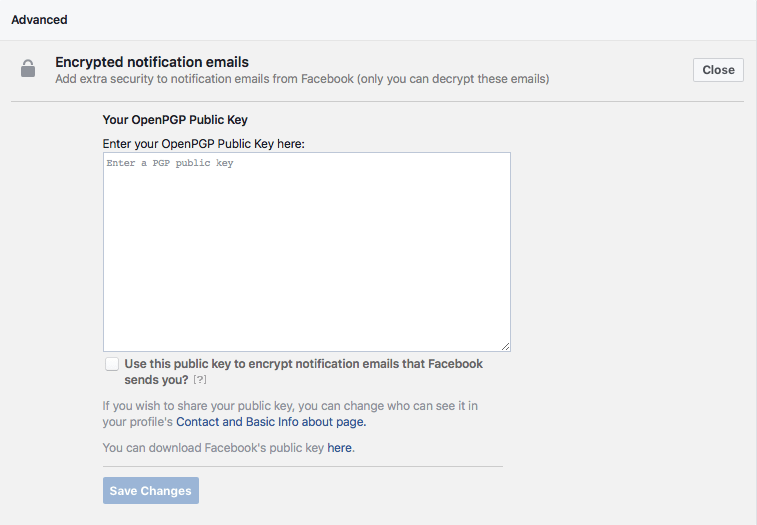
Task: Click the Encrypted notification emails heading
Action: [x=152, y=62]
